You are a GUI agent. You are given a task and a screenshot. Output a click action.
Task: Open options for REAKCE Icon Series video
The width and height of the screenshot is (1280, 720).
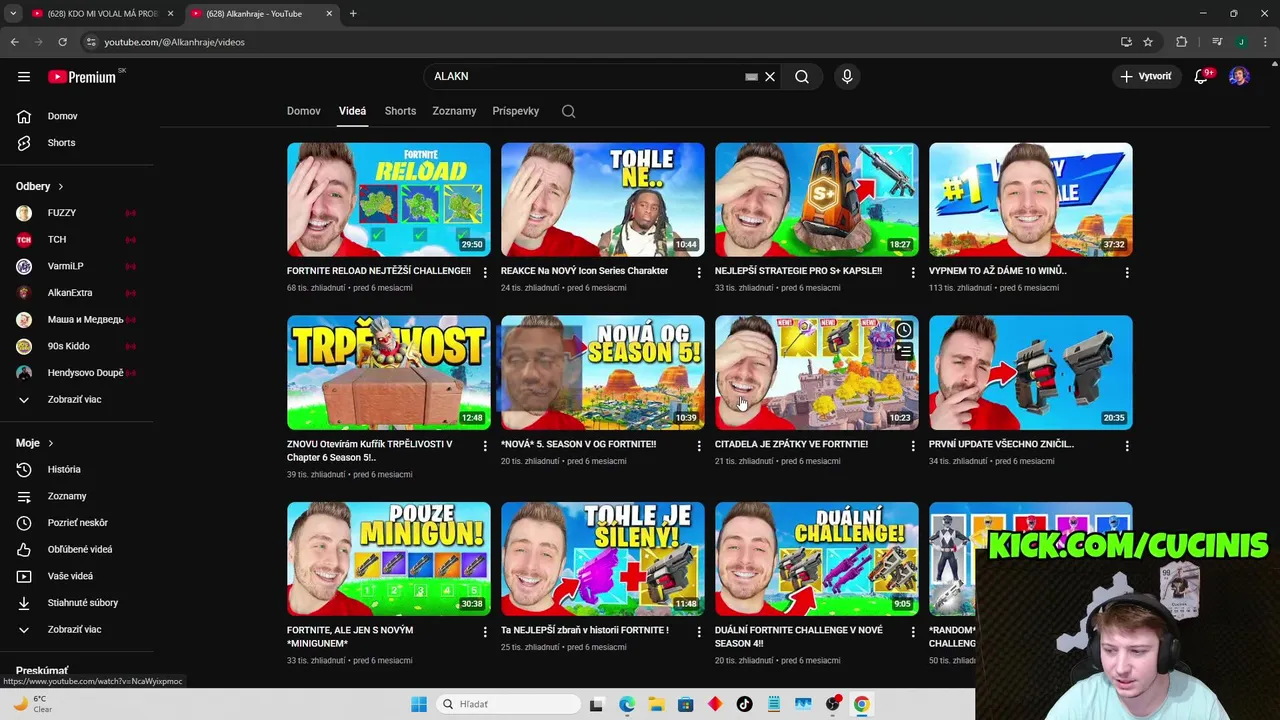(699, 272)
